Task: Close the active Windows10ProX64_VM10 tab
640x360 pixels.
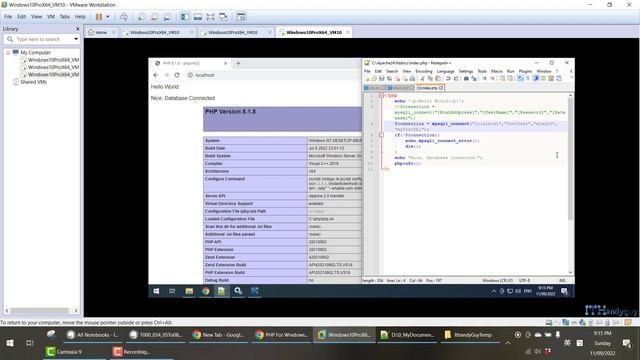Action: pos(348,32)
